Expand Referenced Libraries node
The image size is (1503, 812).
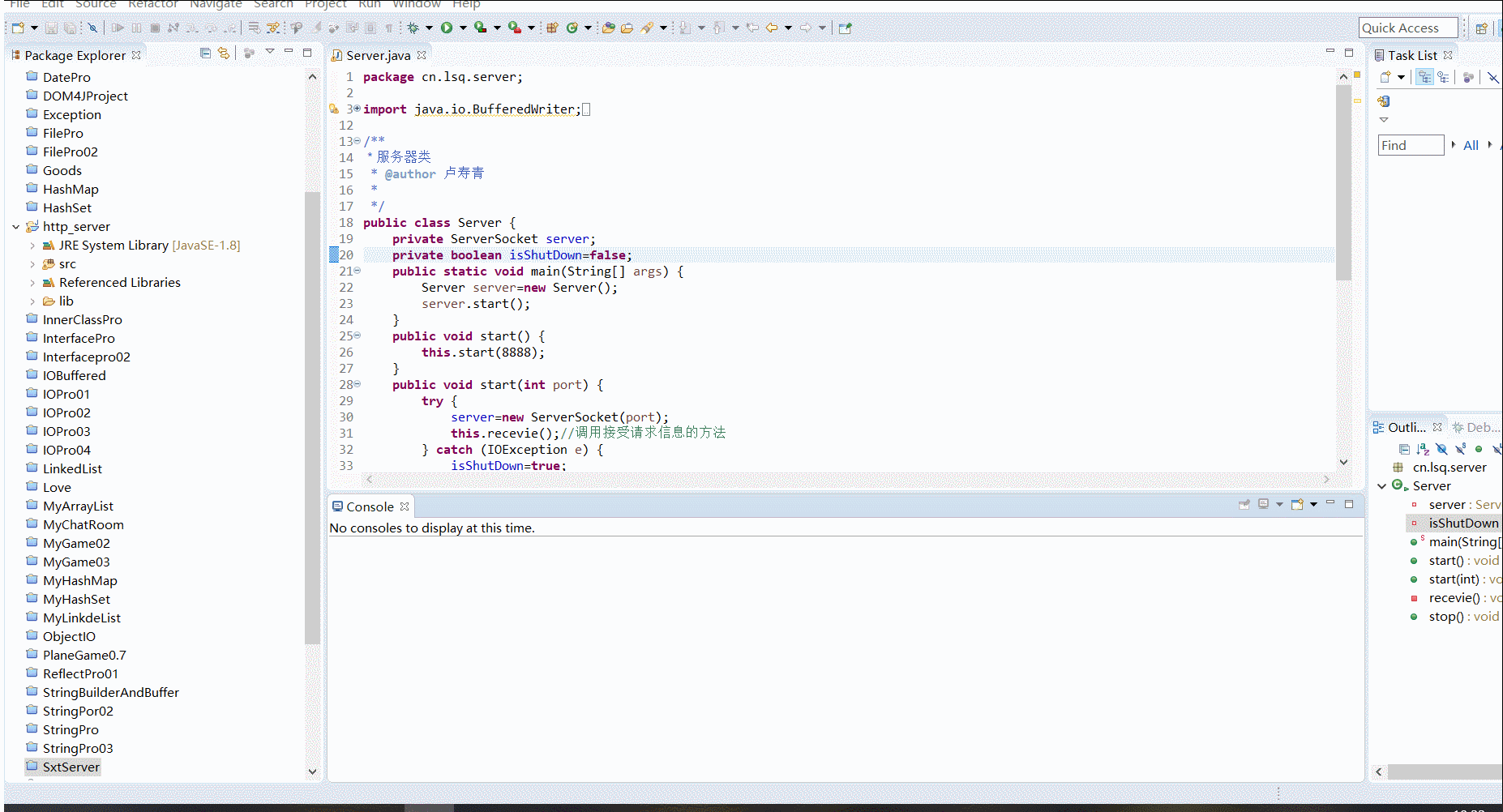(x=32, y=283)
